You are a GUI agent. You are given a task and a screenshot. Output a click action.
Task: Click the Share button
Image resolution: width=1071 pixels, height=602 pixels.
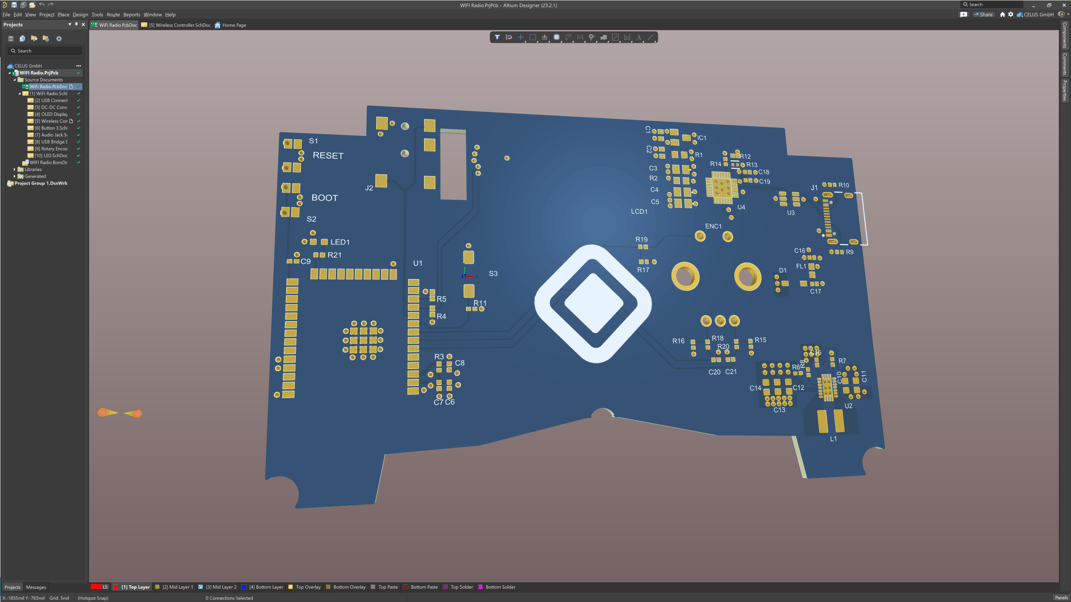coord(984,14)
